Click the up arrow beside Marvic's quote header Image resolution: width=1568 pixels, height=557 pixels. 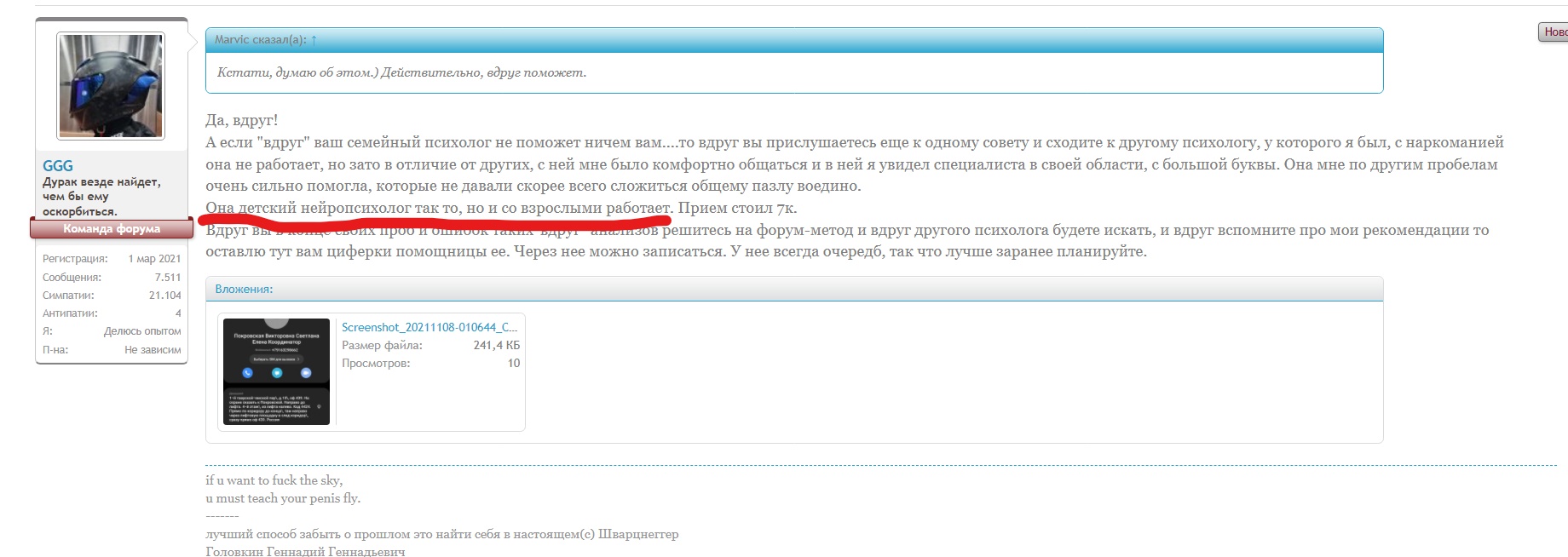[x=314, y=40]
